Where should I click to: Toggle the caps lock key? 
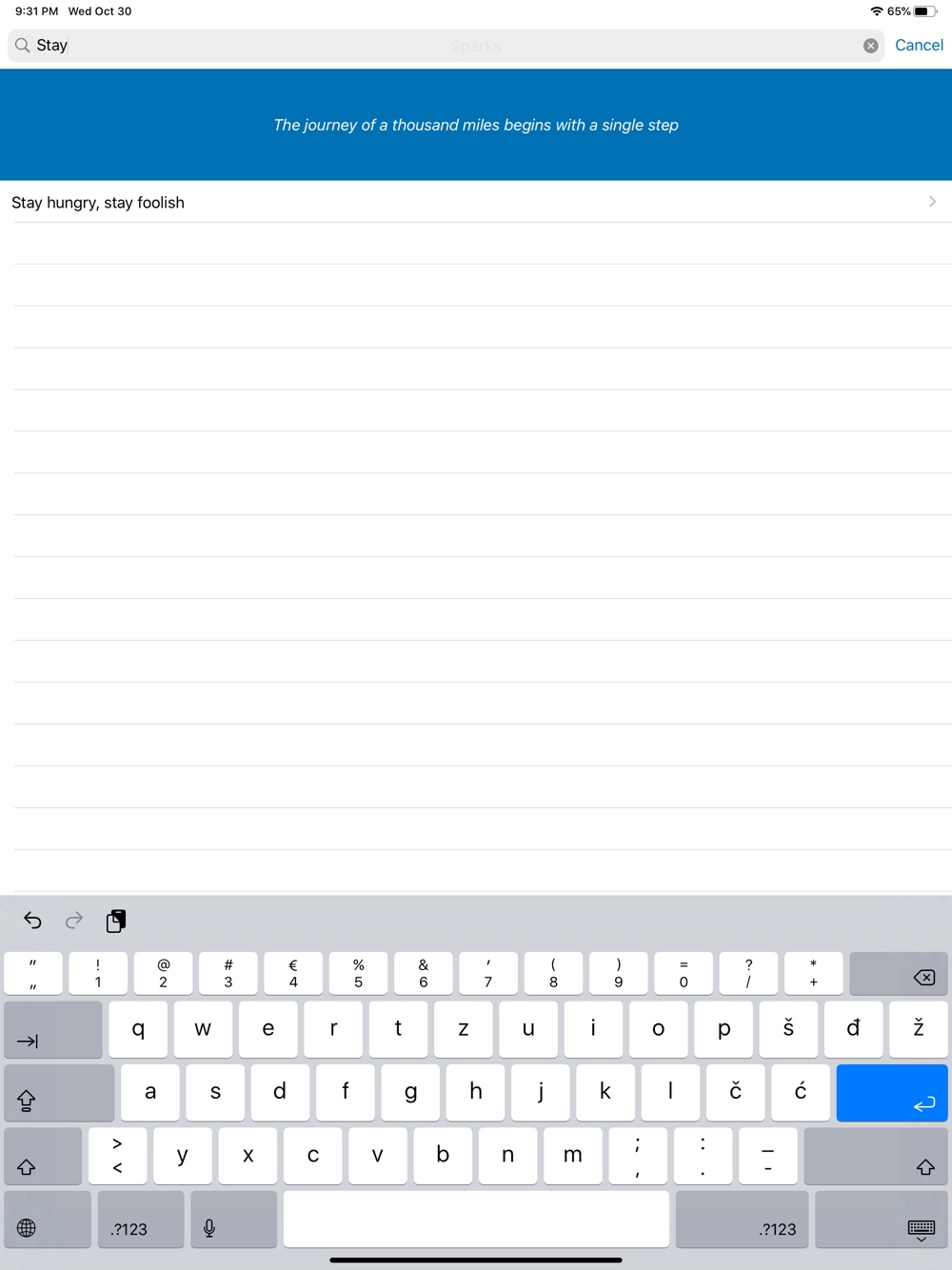[59, 1092]
